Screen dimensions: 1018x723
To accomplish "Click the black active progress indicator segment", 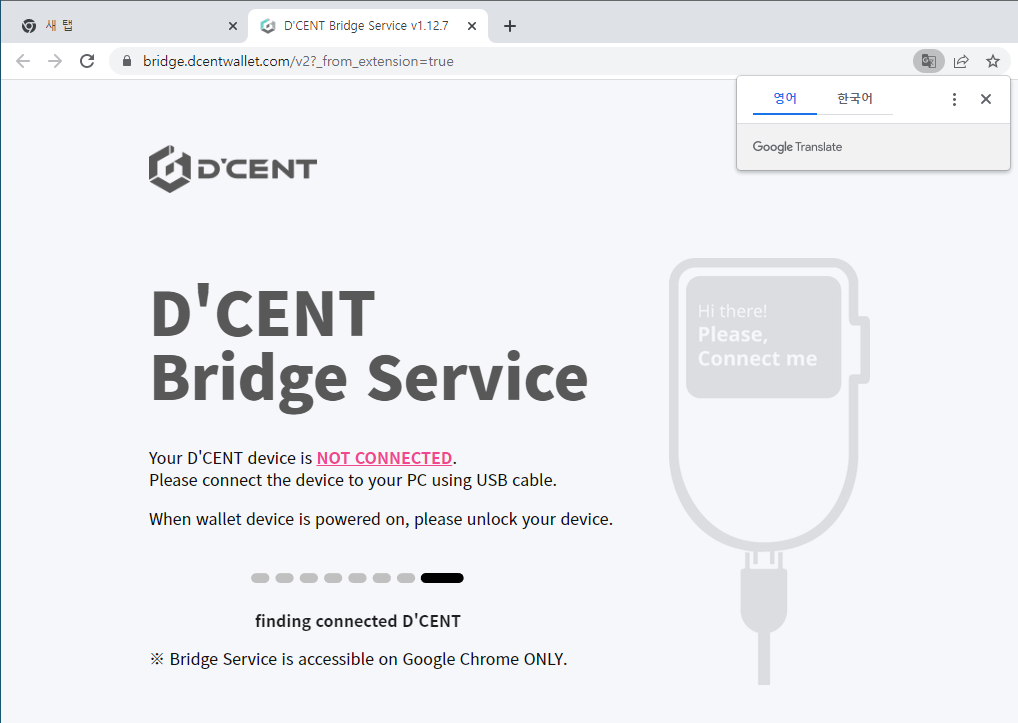I will 442,578.
